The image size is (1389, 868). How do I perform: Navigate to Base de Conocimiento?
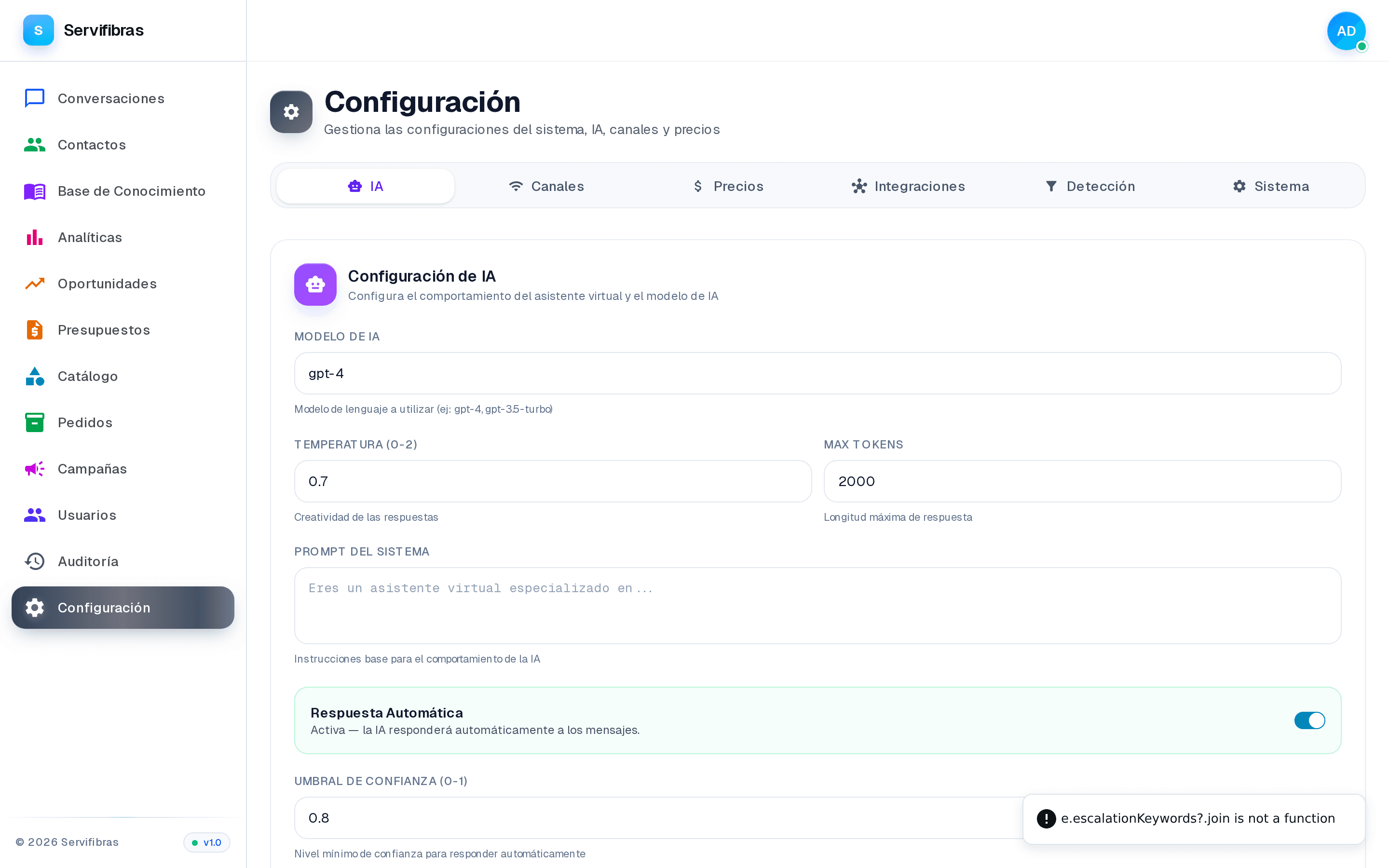click(x=123, y=191)
